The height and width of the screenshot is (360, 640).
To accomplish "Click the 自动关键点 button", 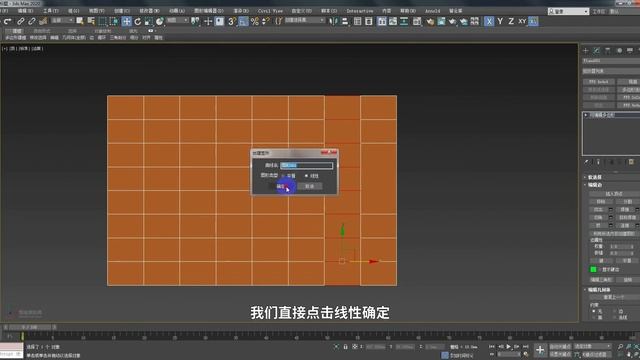I will pos(560,347).
